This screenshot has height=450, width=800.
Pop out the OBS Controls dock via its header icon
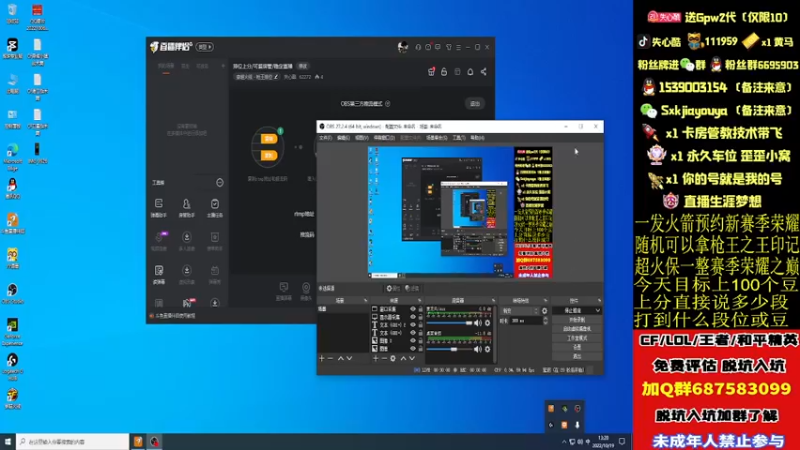[x=599, y=301]
